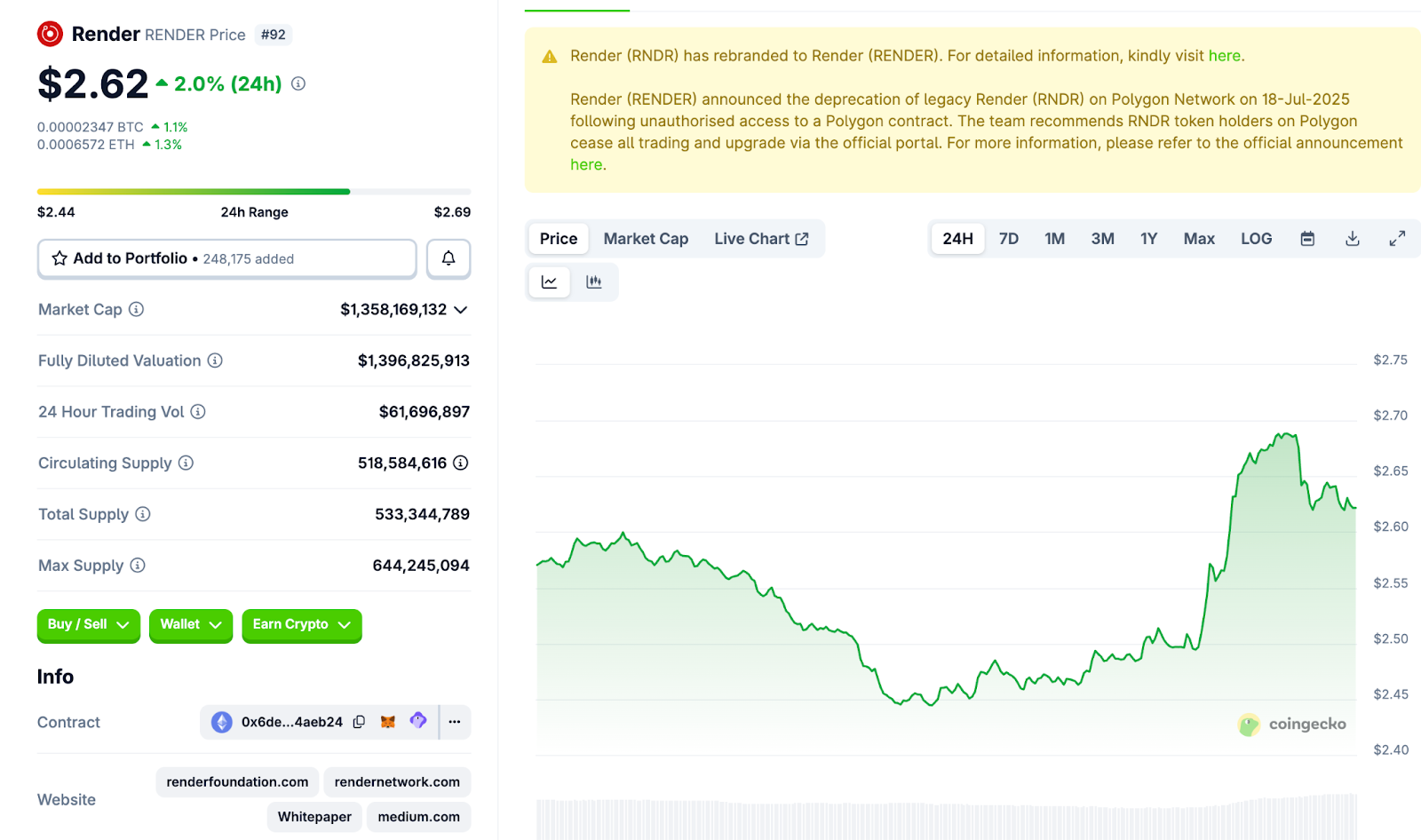1421x840 pixels.
Task: Expand chart to fullscreen
Action: click(x=1397, y=239)
